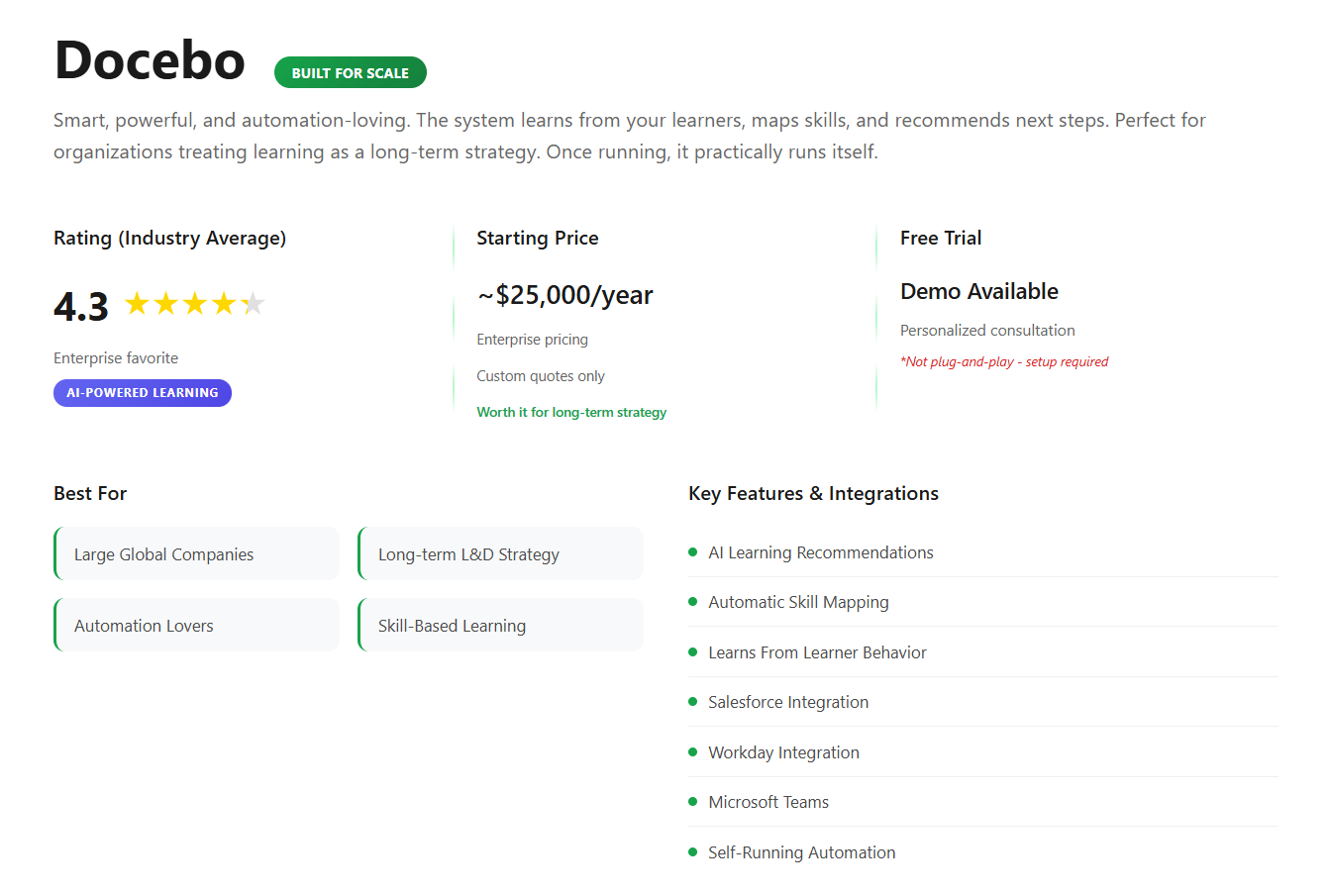1330x896 pixels.
Task: Click the Personalized consultation text
Action: coord(987,331)
